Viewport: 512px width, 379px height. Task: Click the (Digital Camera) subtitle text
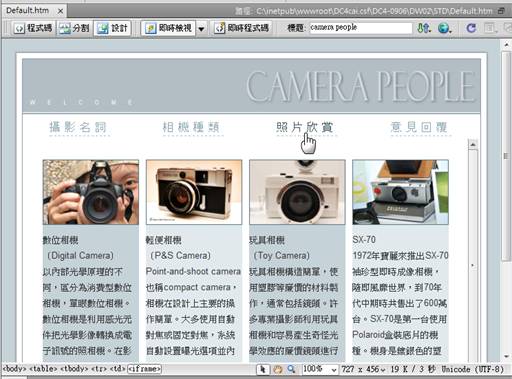pyautogui.click(x=80, y=256)
